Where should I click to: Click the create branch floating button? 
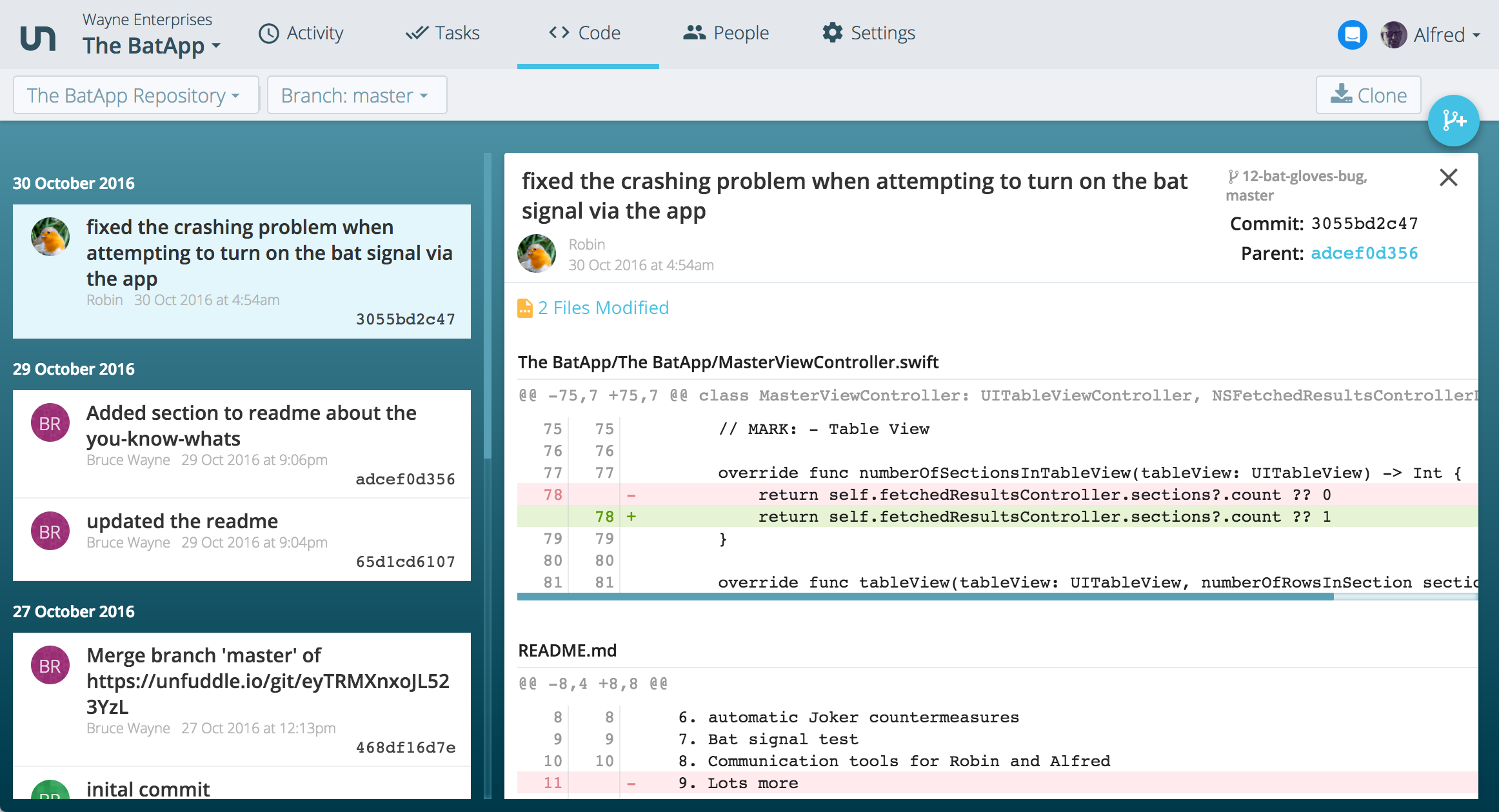1453,121
